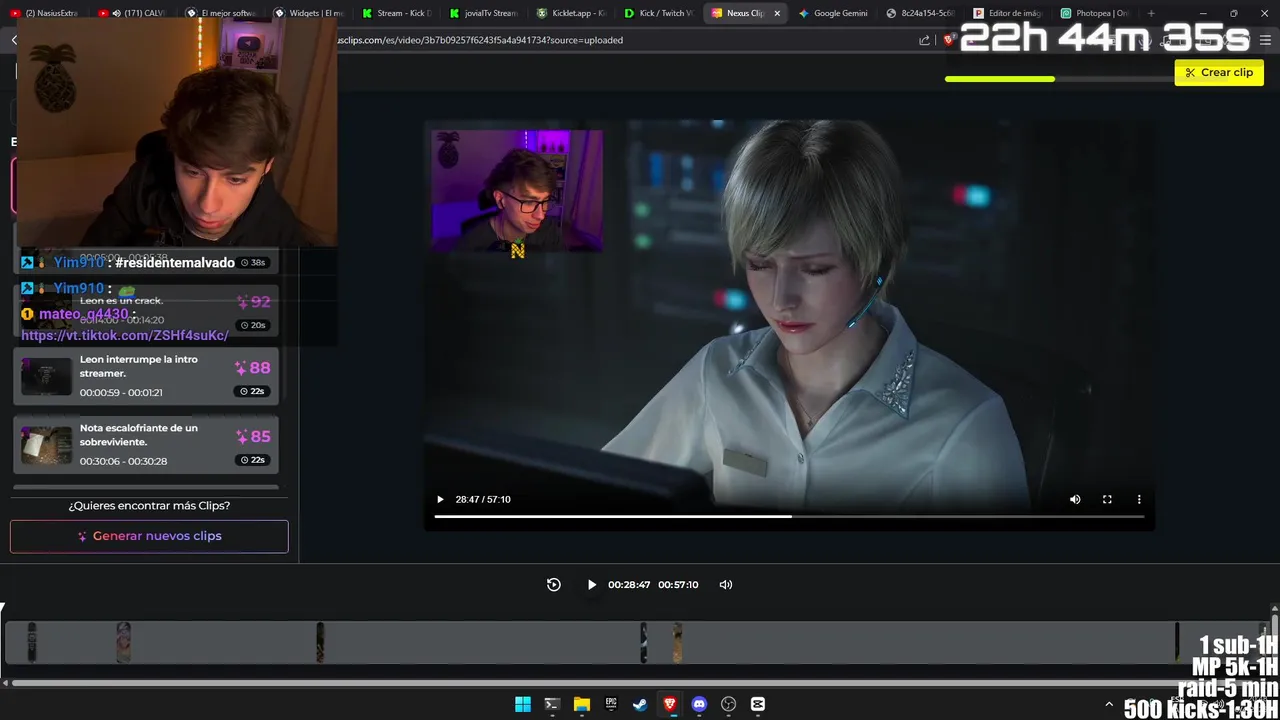This screenshot has width=1280, height=720.
Task: Click the replay/rewind icon below the video
Action: click(554, 585)
